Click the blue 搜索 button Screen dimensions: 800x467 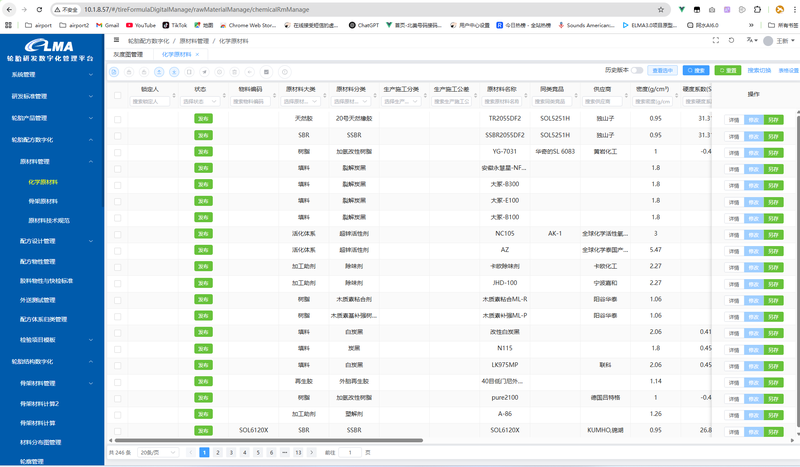tap(696, 70)
